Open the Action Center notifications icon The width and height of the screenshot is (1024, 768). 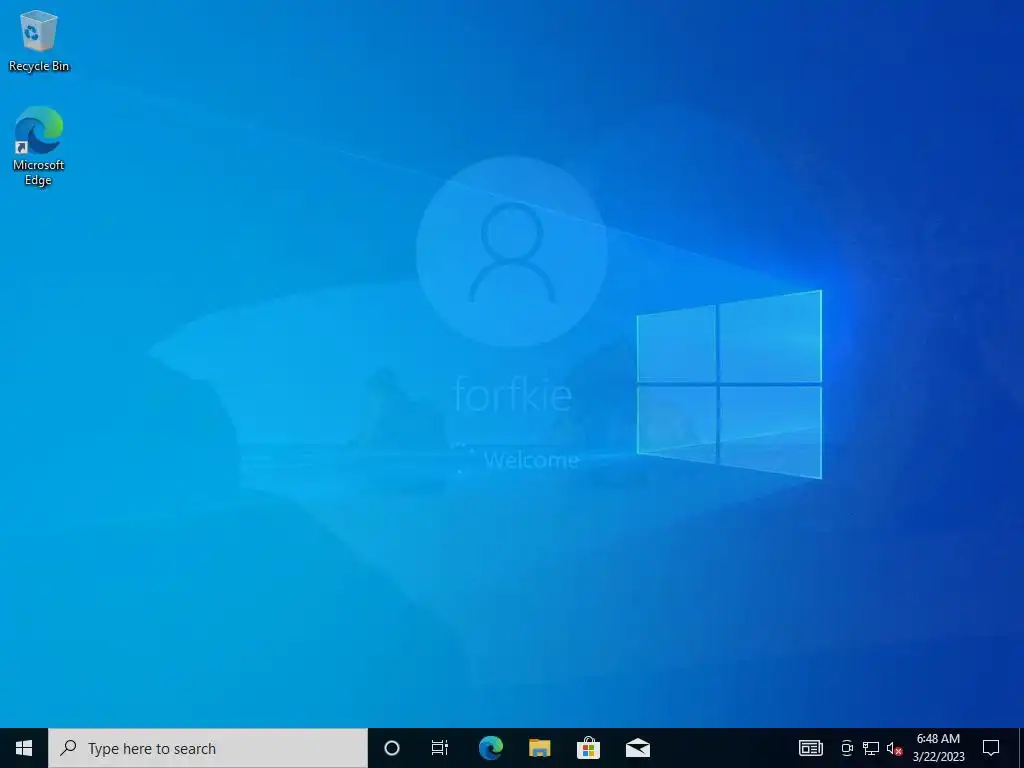click(x=991, y=748)
